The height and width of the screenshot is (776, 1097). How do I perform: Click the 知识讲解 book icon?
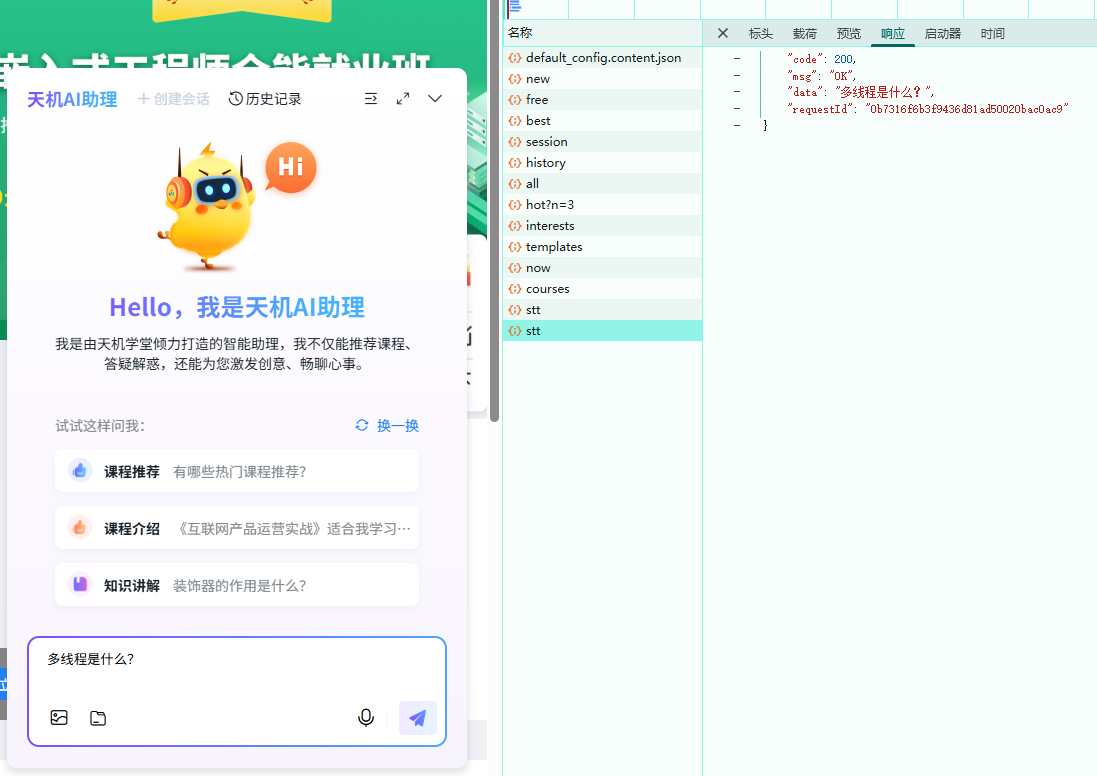(x=80, y=584)
